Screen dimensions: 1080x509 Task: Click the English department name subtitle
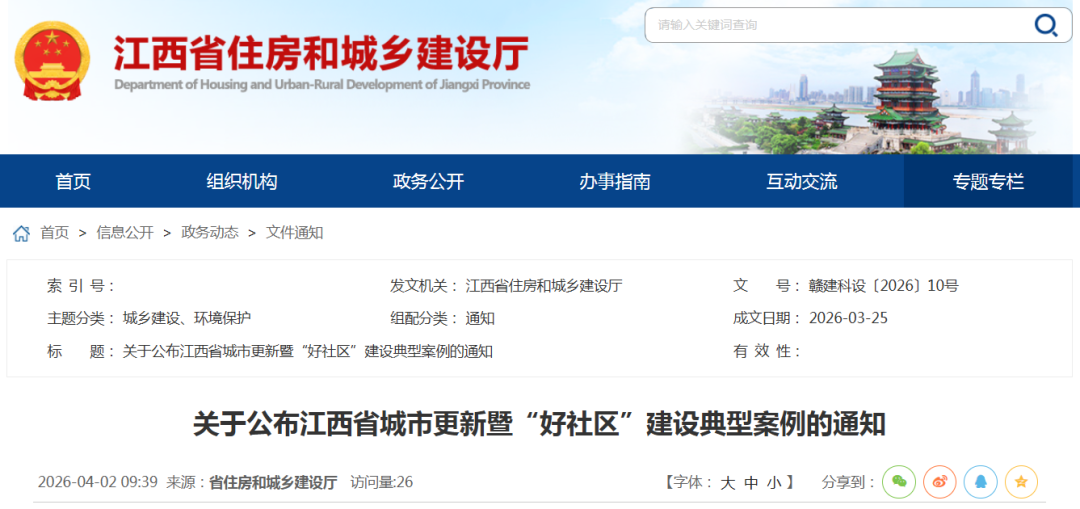[x=322, y=85]
